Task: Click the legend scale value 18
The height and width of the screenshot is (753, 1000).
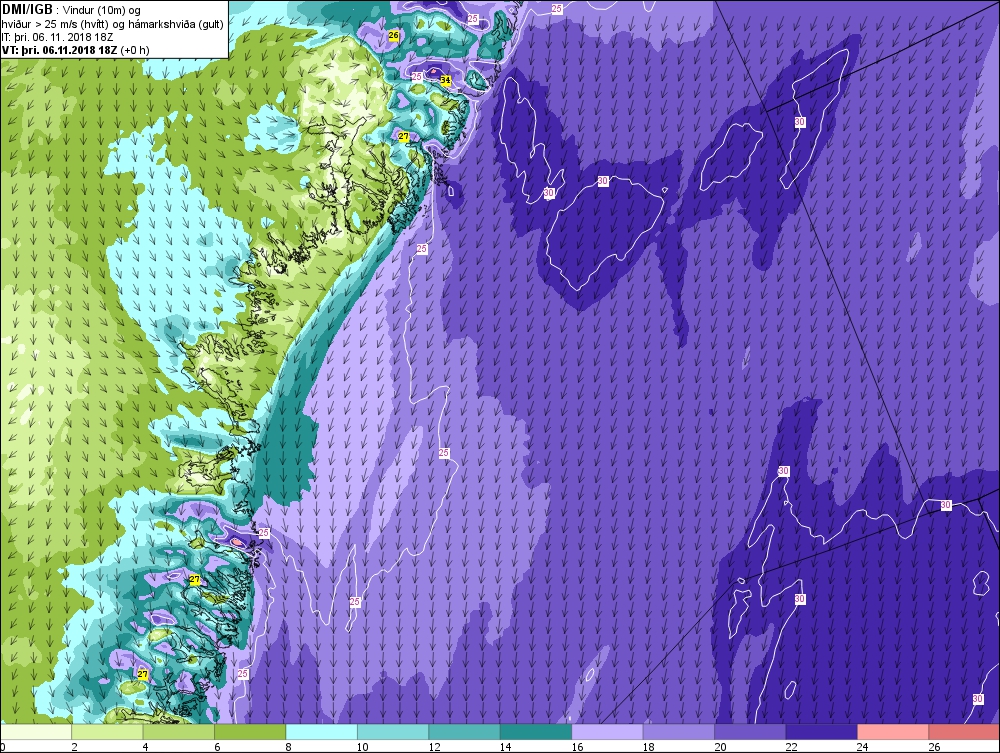Action: click(649, 747)
